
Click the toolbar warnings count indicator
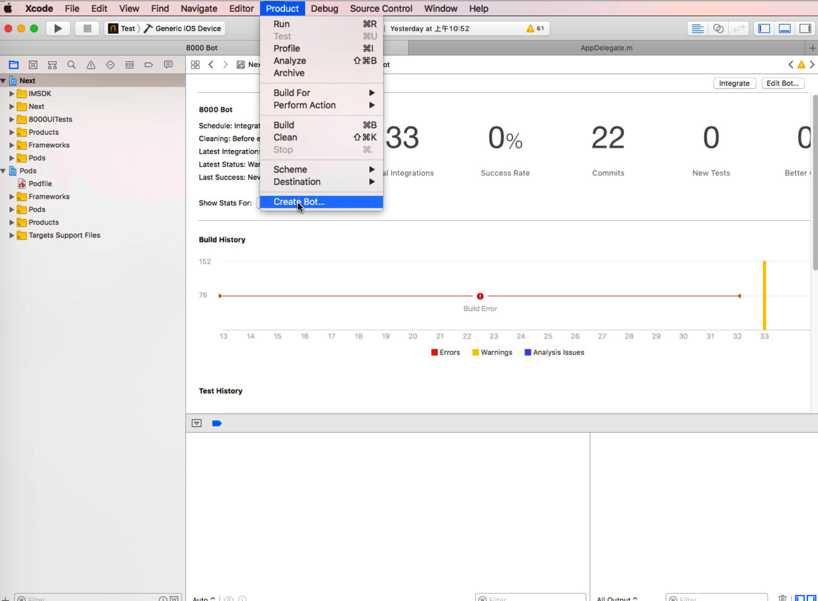tap(535, 28)
